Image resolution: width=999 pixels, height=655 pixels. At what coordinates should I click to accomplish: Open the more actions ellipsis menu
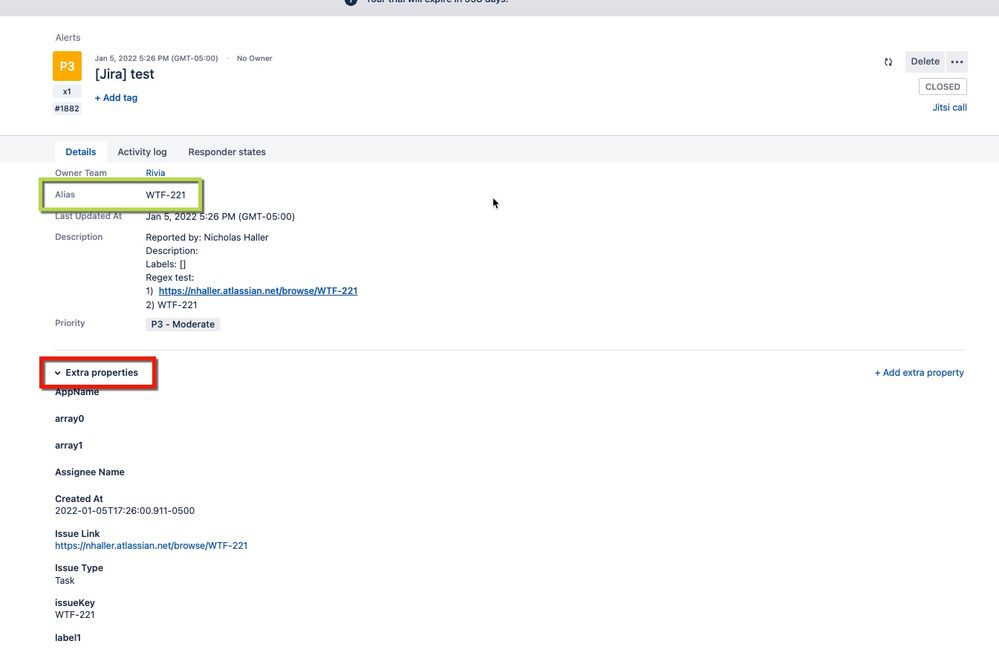tap(957, 62)
